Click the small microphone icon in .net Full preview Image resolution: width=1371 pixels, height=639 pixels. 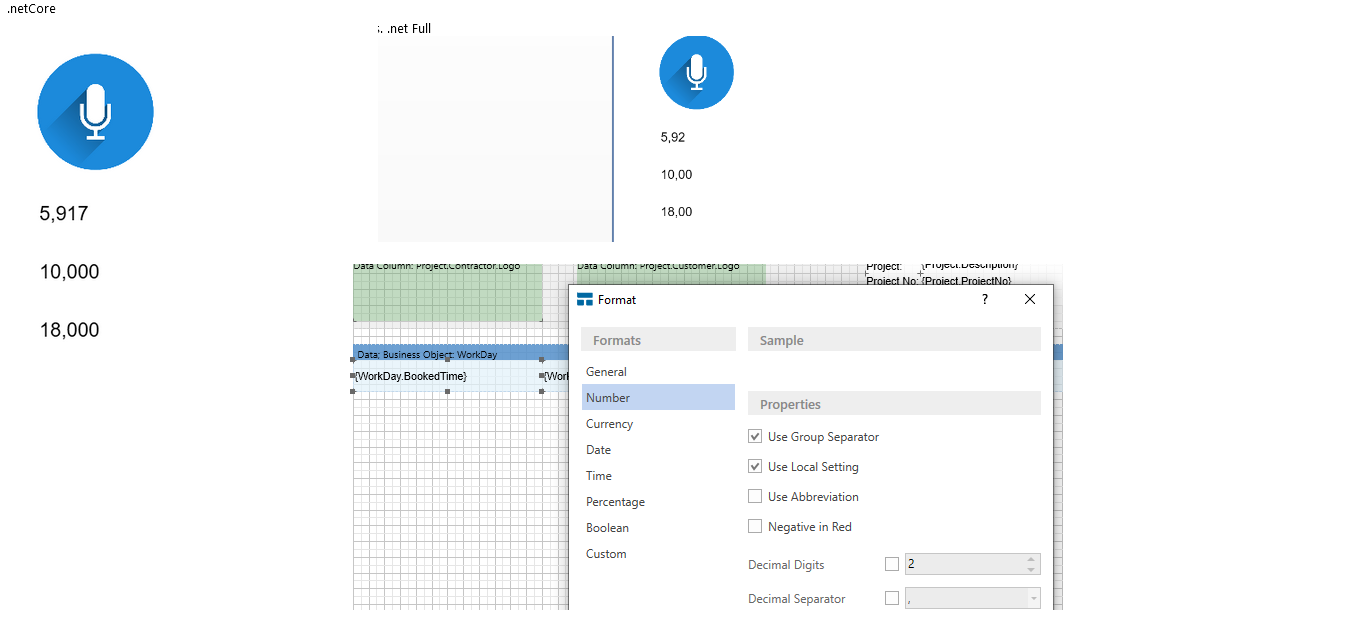click(696, 72)
